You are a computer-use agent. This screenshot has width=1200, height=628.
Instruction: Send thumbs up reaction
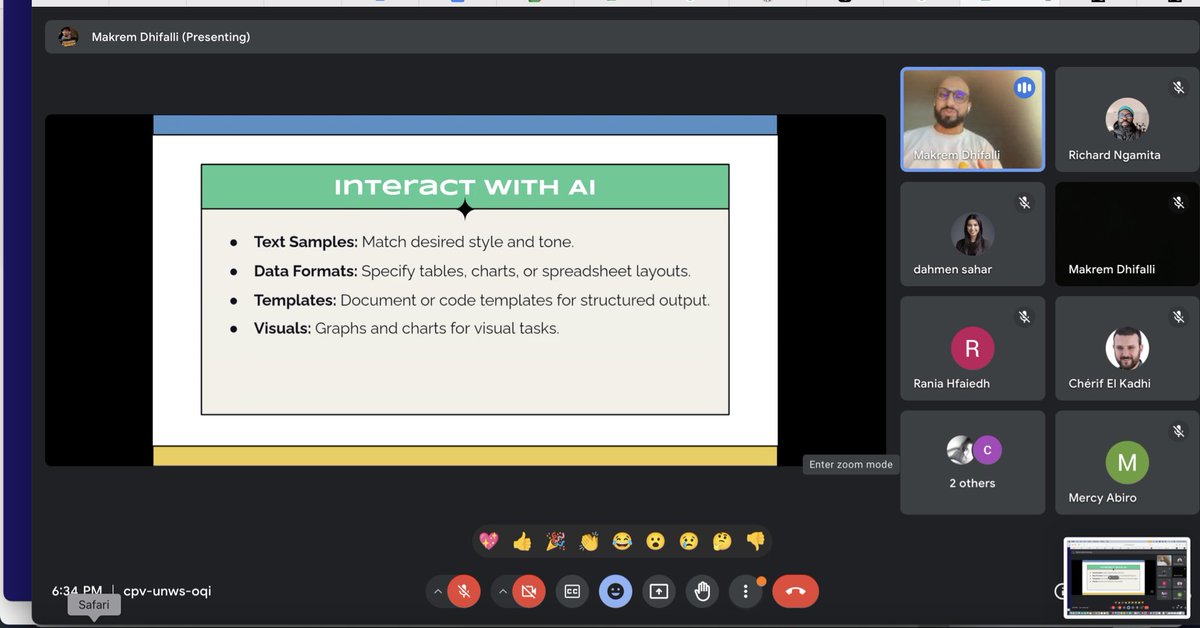(x=522, y=541)
